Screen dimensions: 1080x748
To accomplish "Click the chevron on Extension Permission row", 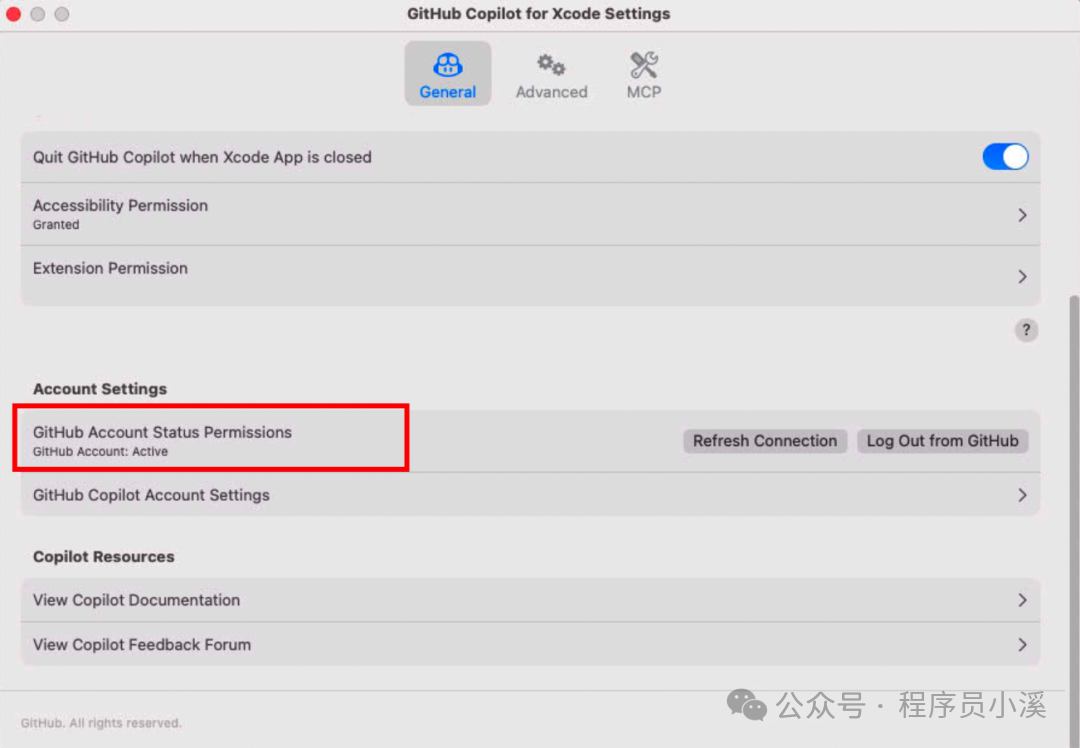I will 1021,276.
